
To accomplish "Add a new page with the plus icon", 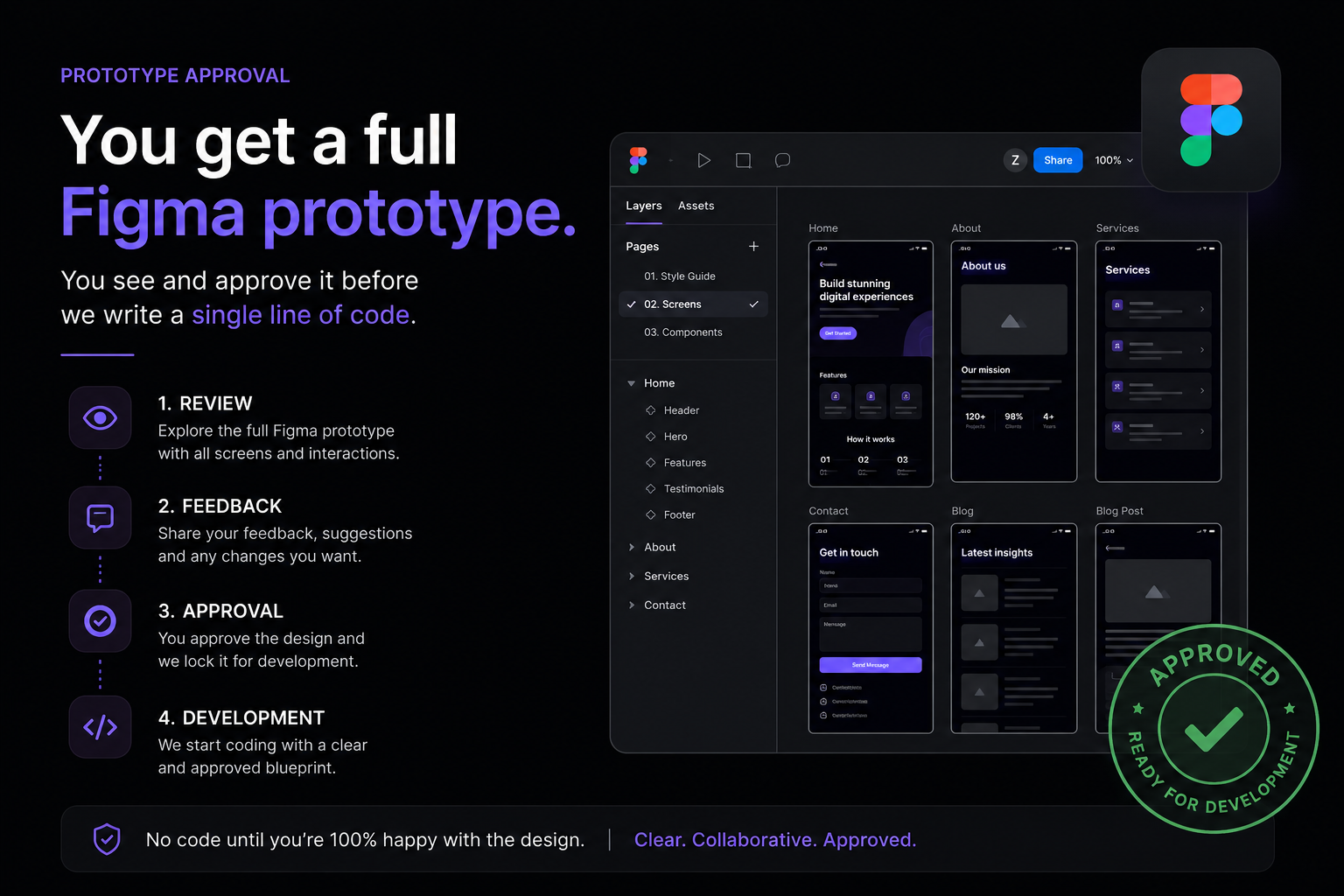I will [753, 247].
